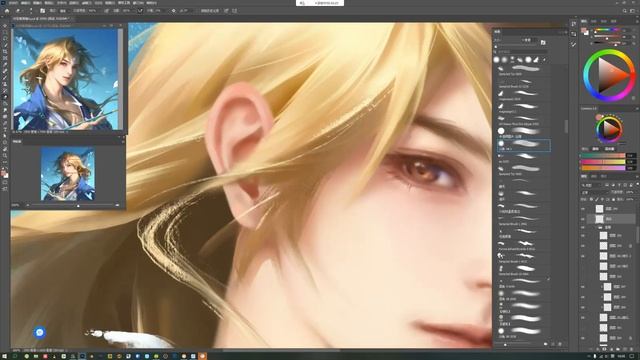Viewport: 640px width, 360px height.
Task: Open the Color panel flyout menu
Action: tap(636, 21)
